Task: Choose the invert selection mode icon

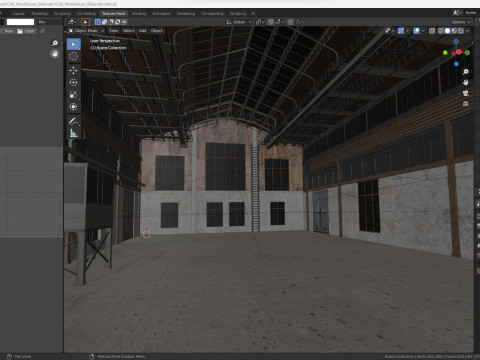Action: pyautogui.click(x=117, y=22)
